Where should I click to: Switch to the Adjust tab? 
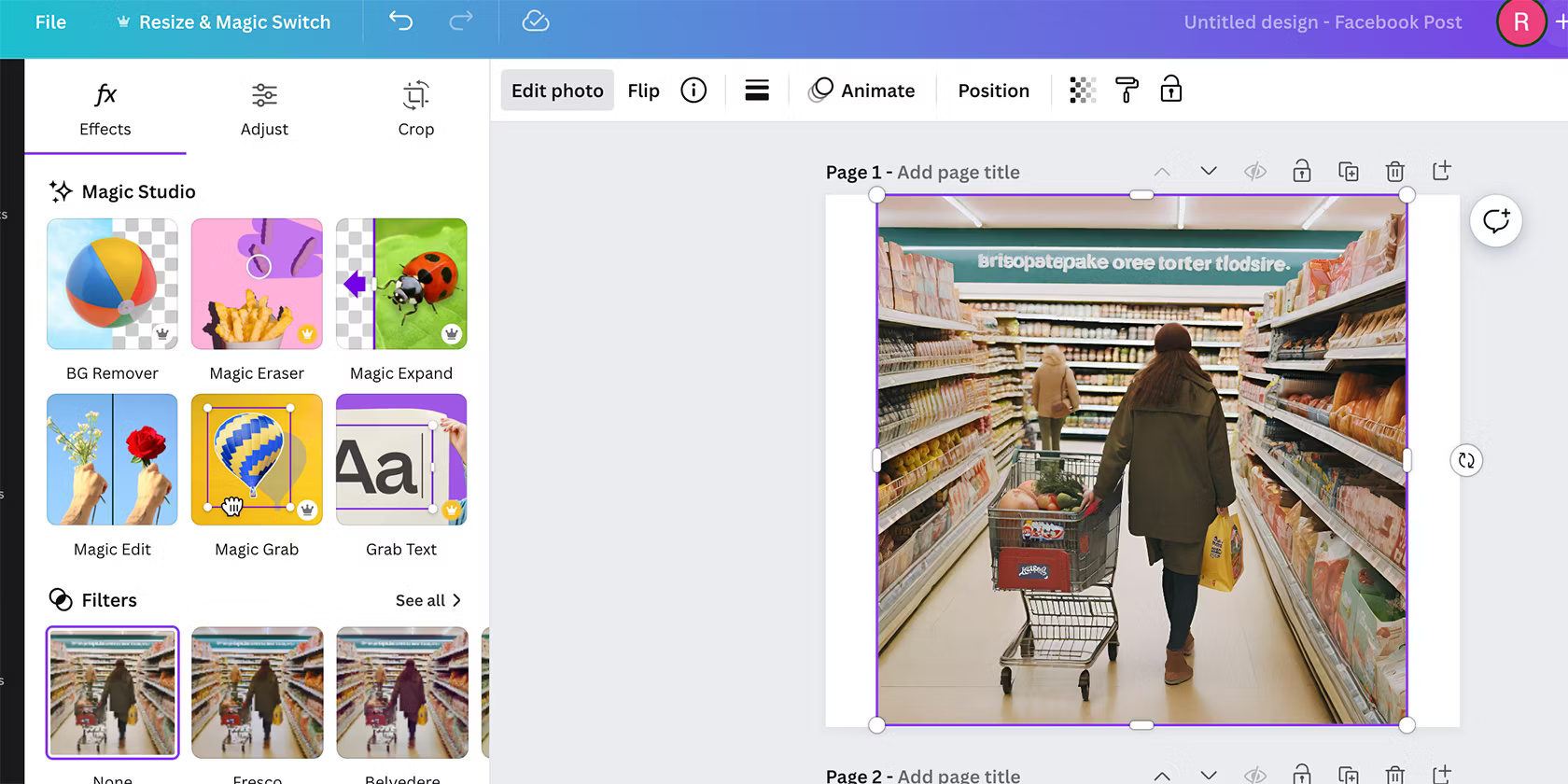click(264, 108)
